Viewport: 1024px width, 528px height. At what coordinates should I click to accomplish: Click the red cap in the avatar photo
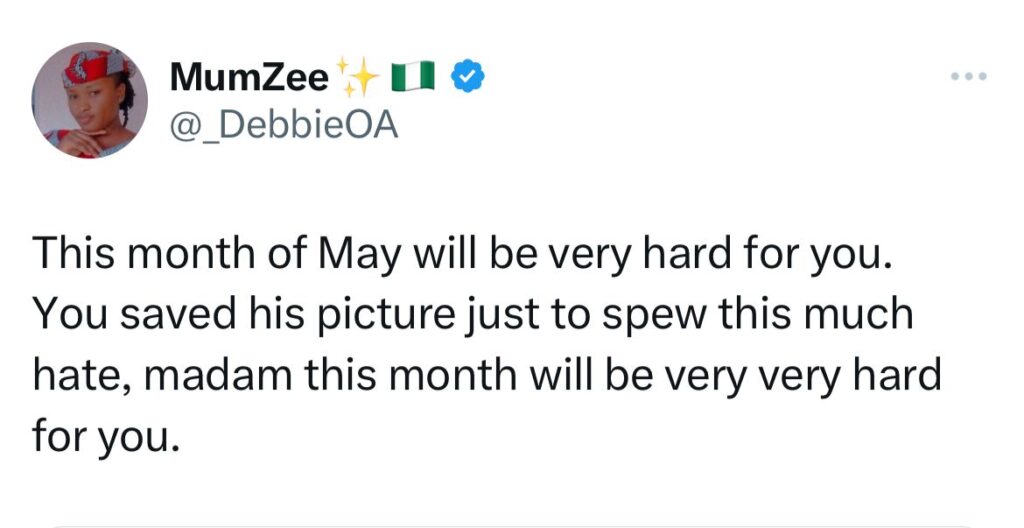93,67
